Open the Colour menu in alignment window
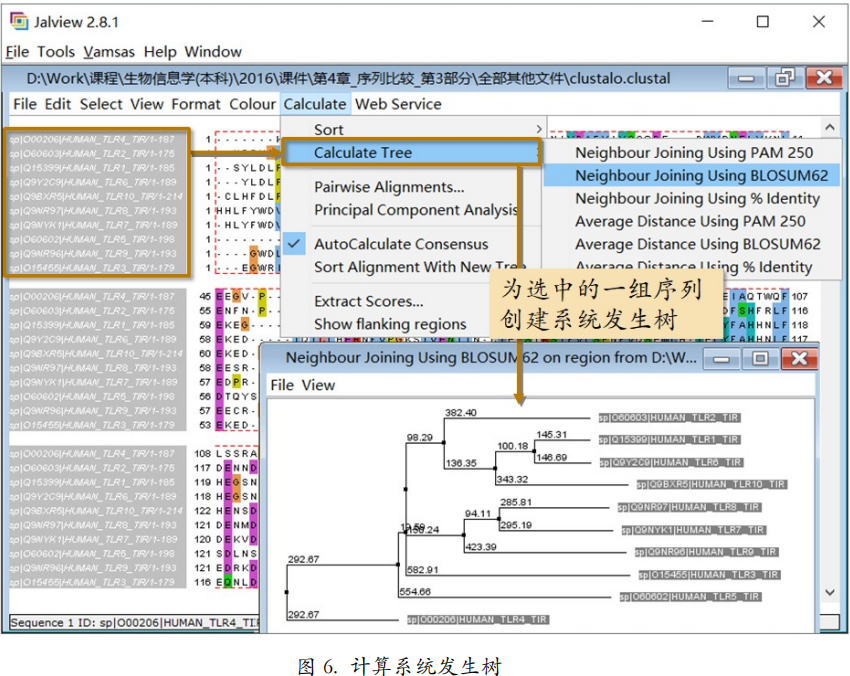 (x=252, y=104)
